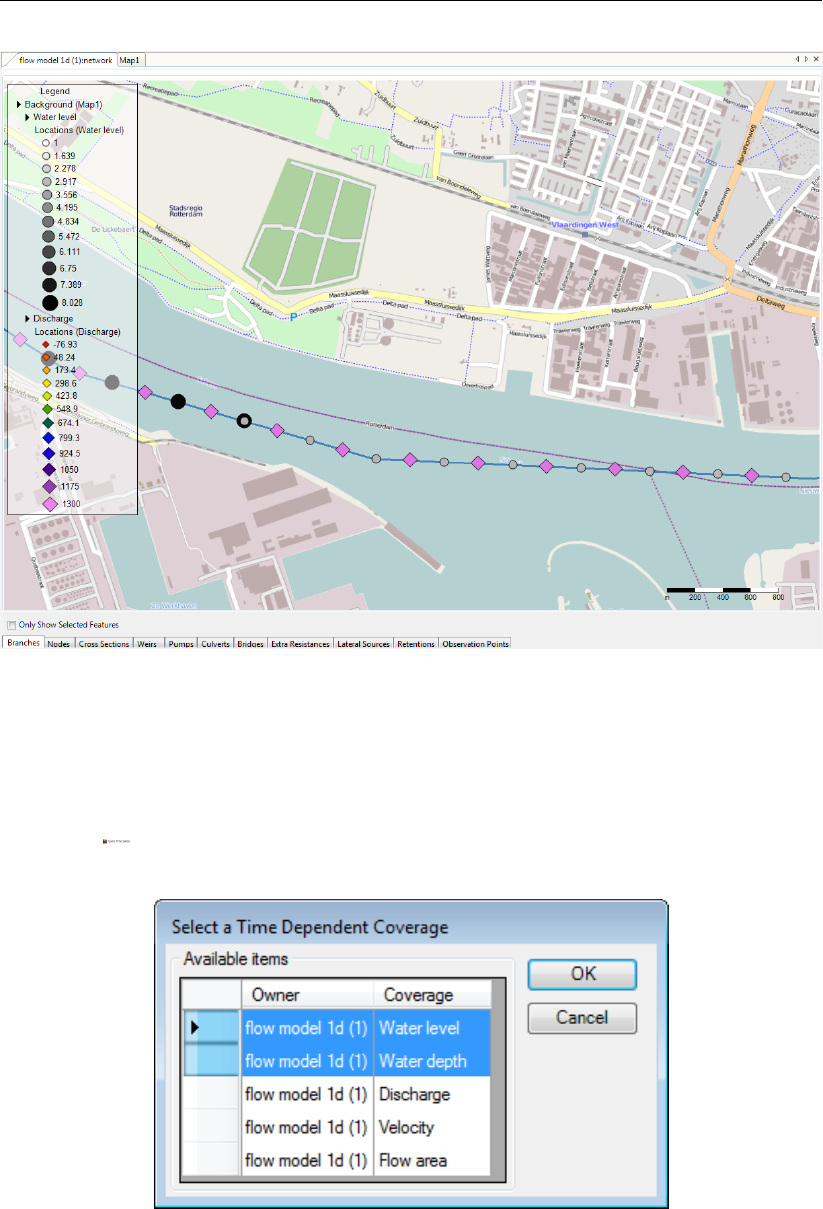
Task: Click the yellow diamond symbol for 298.6
Action: click(46, 383)
